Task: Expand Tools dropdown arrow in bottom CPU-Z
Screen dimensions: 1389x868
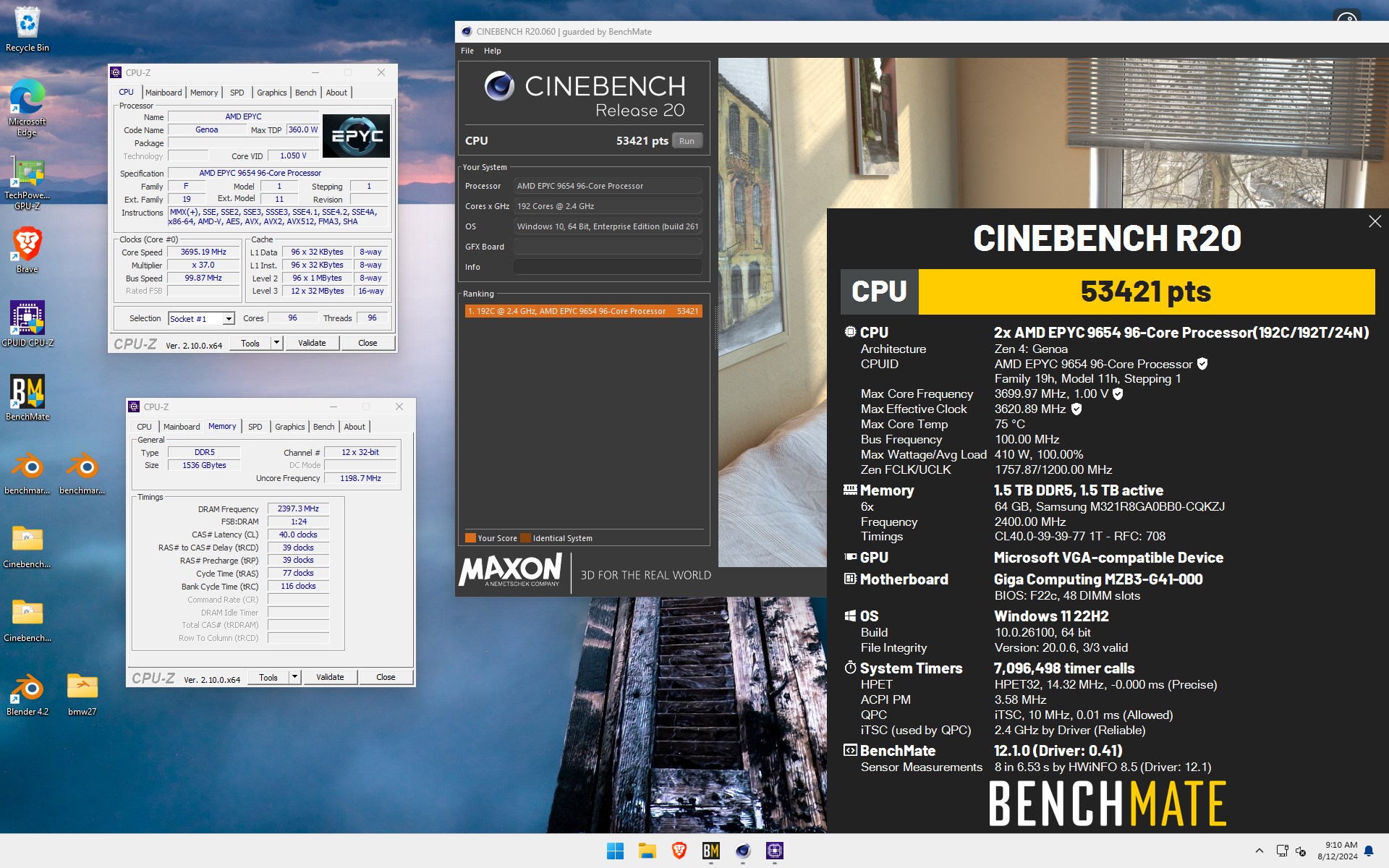Action: click(x=294, y=677)
